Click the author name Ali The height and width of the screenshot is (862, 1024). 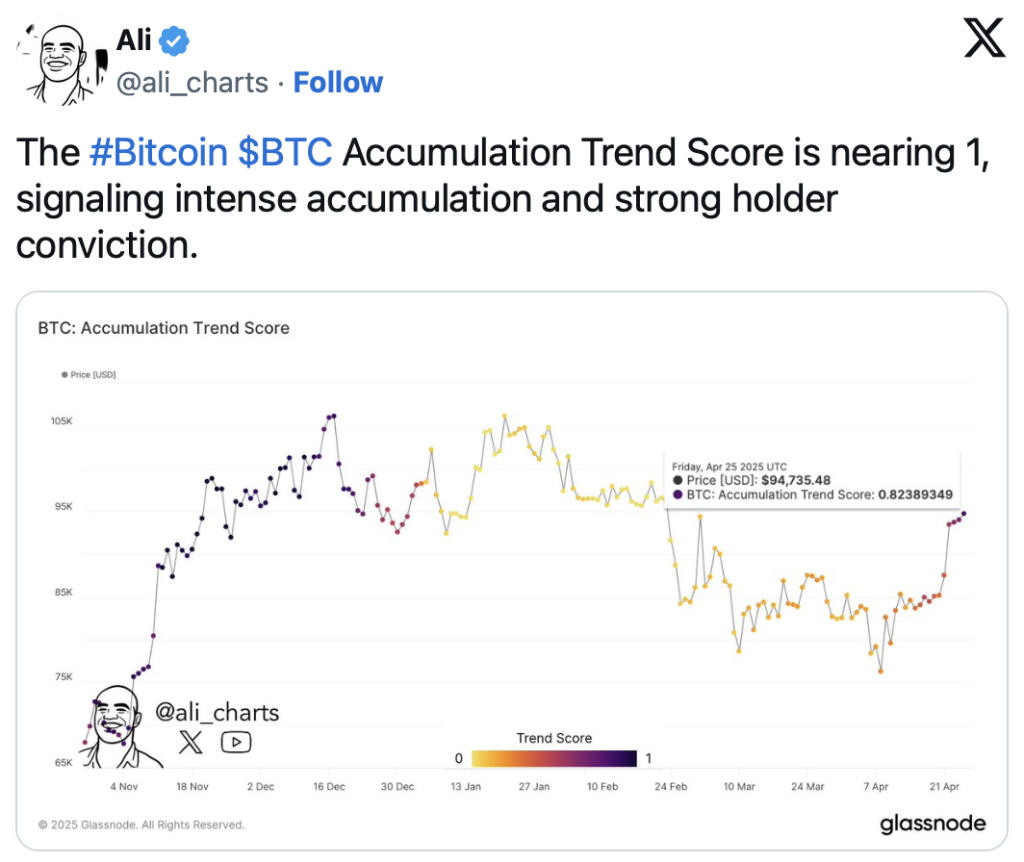pos(134,40)
